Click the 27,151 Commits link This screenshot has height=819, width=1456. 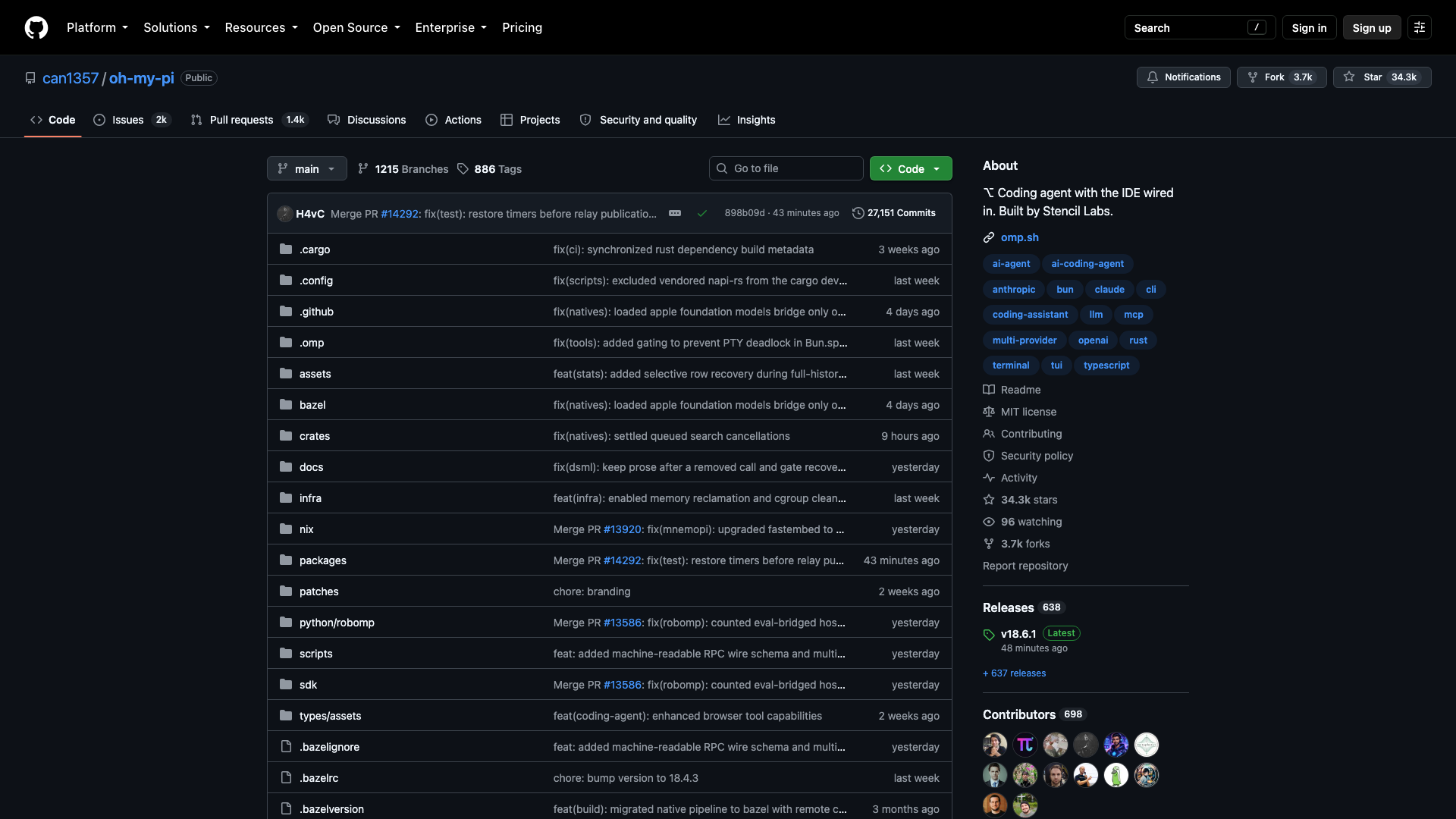[x=894, y=213]
